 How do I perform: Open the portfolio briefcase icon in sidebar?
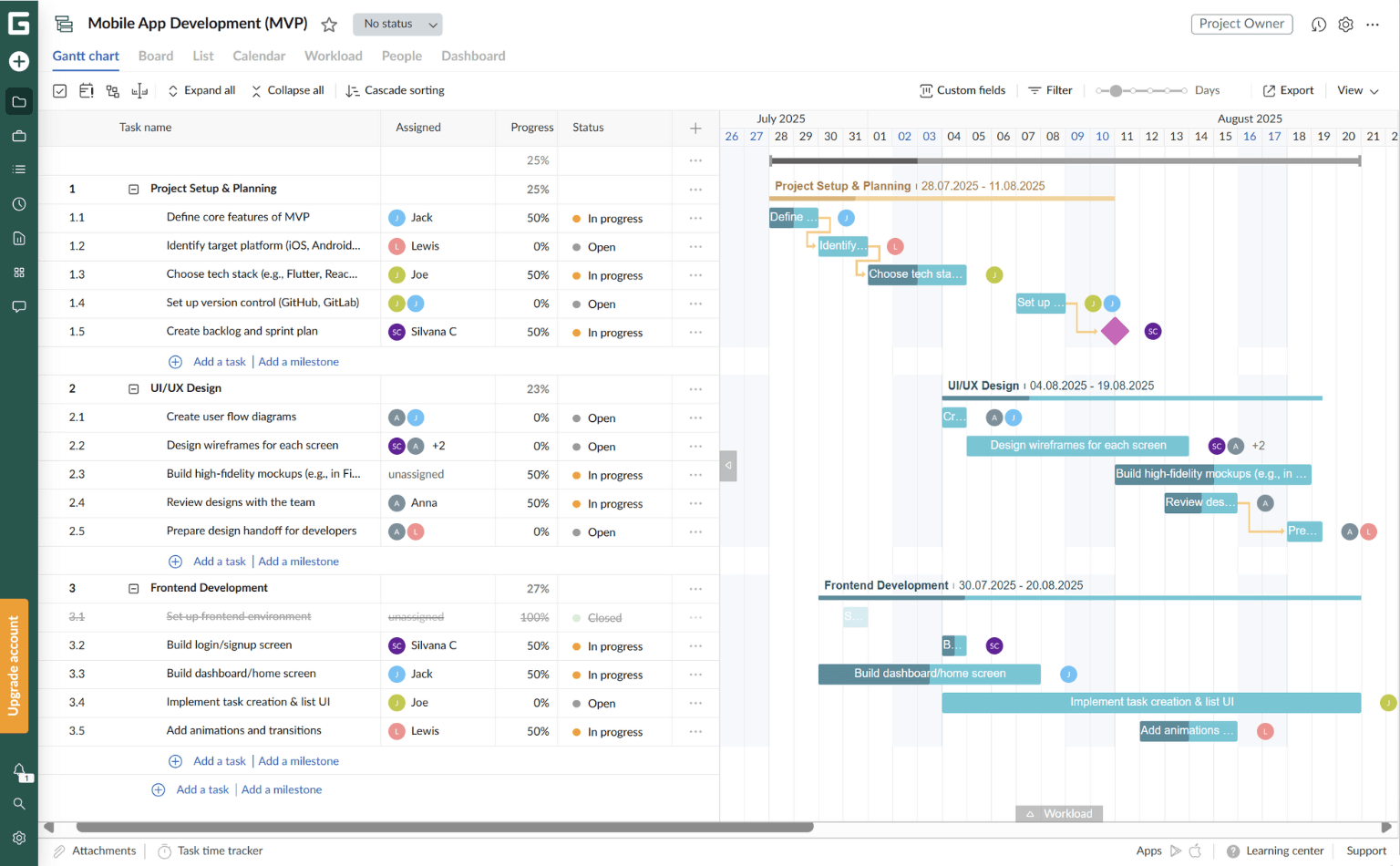19,135
